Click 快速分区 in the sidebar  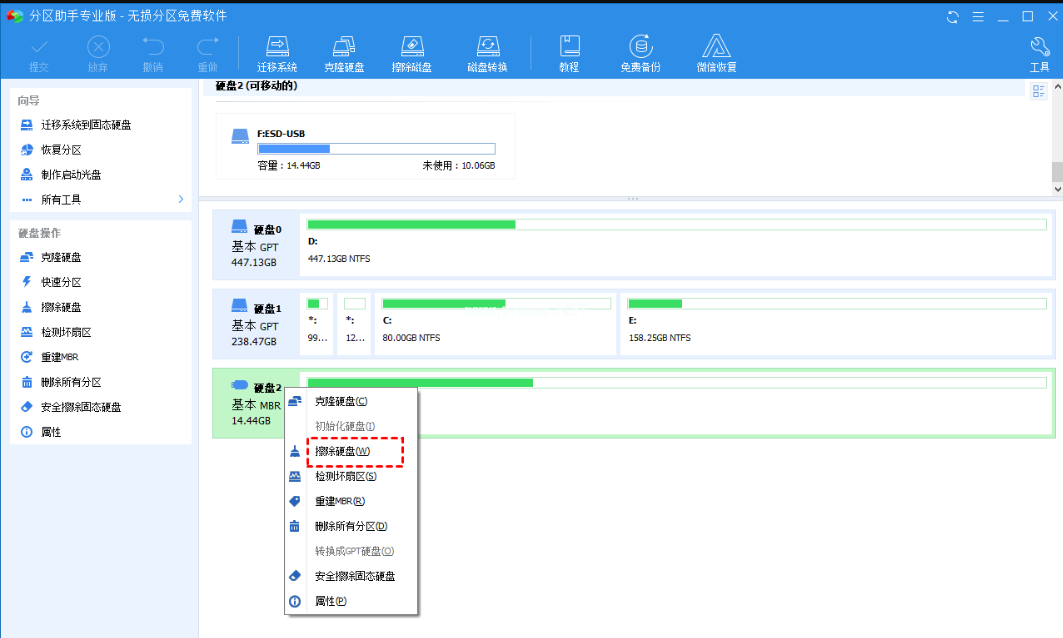point(61,282)
